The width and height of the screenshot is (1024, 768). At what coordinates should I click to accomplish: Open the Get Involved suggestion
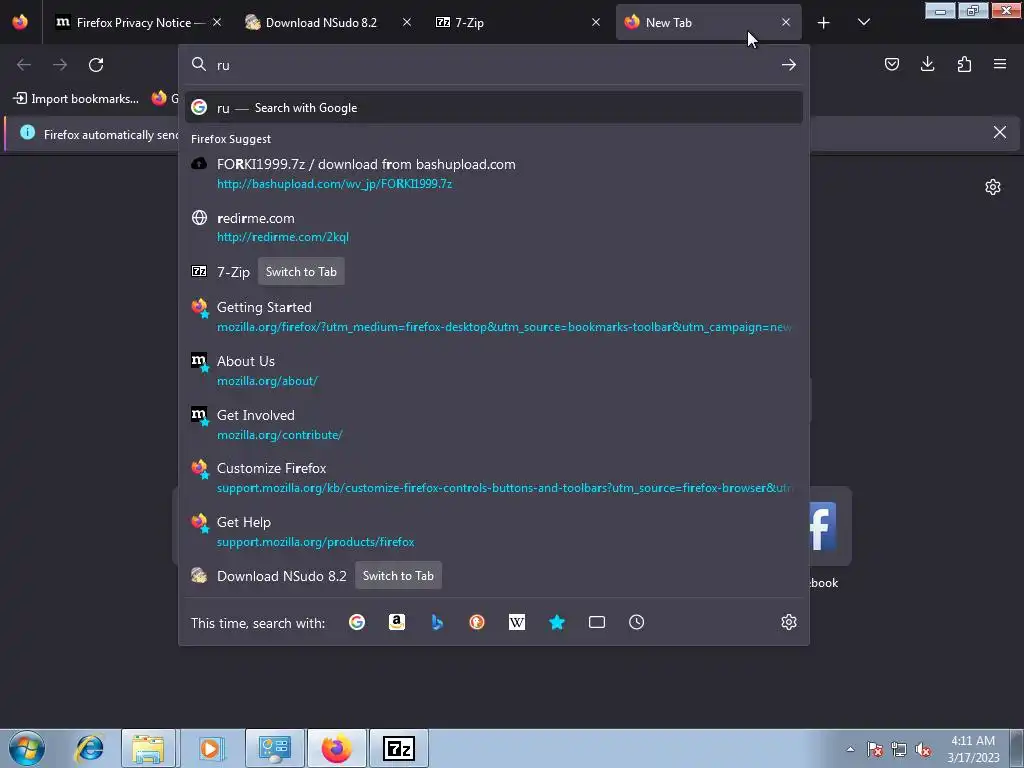point(494,424)
